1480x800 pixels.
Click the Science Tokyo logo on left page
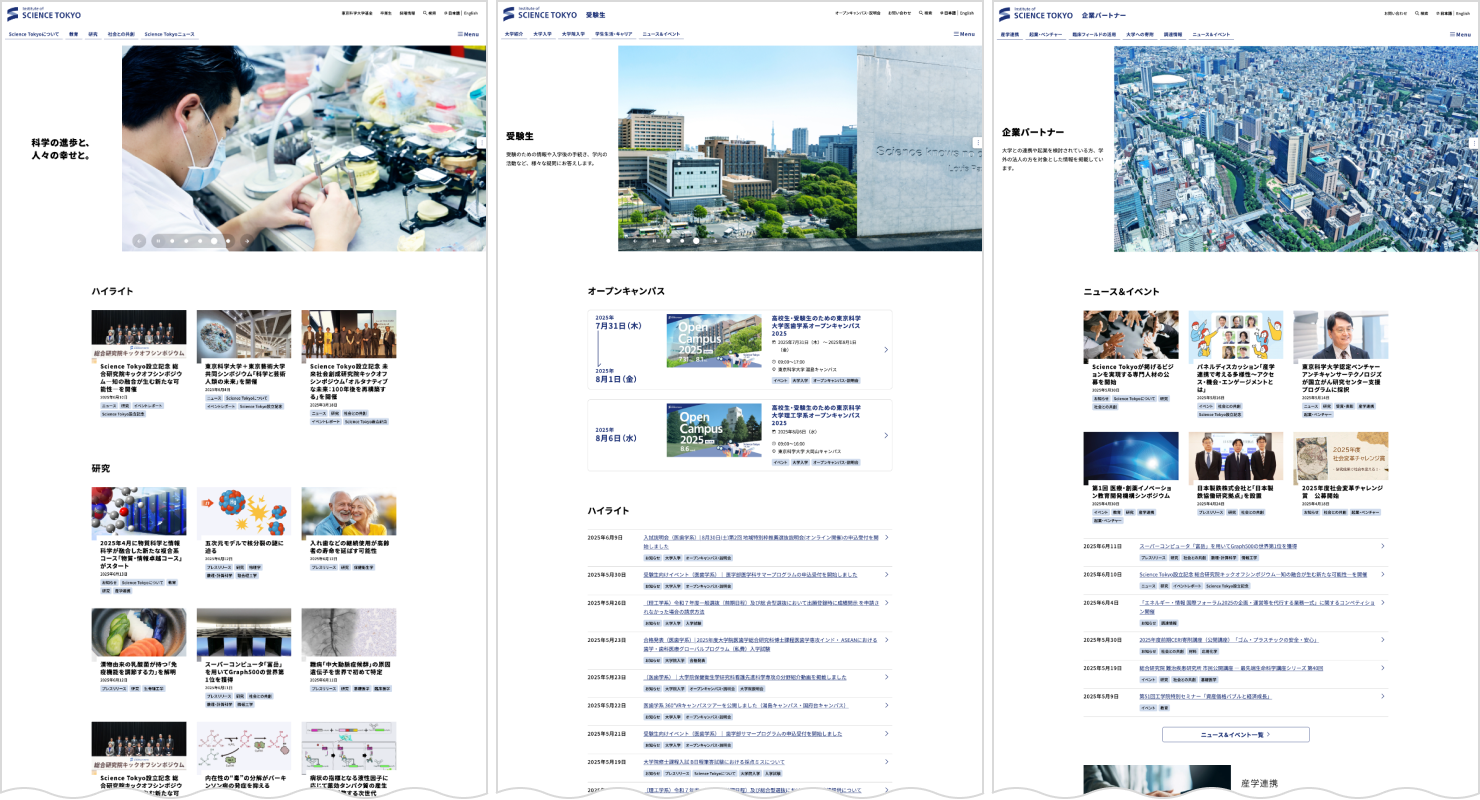44,14
